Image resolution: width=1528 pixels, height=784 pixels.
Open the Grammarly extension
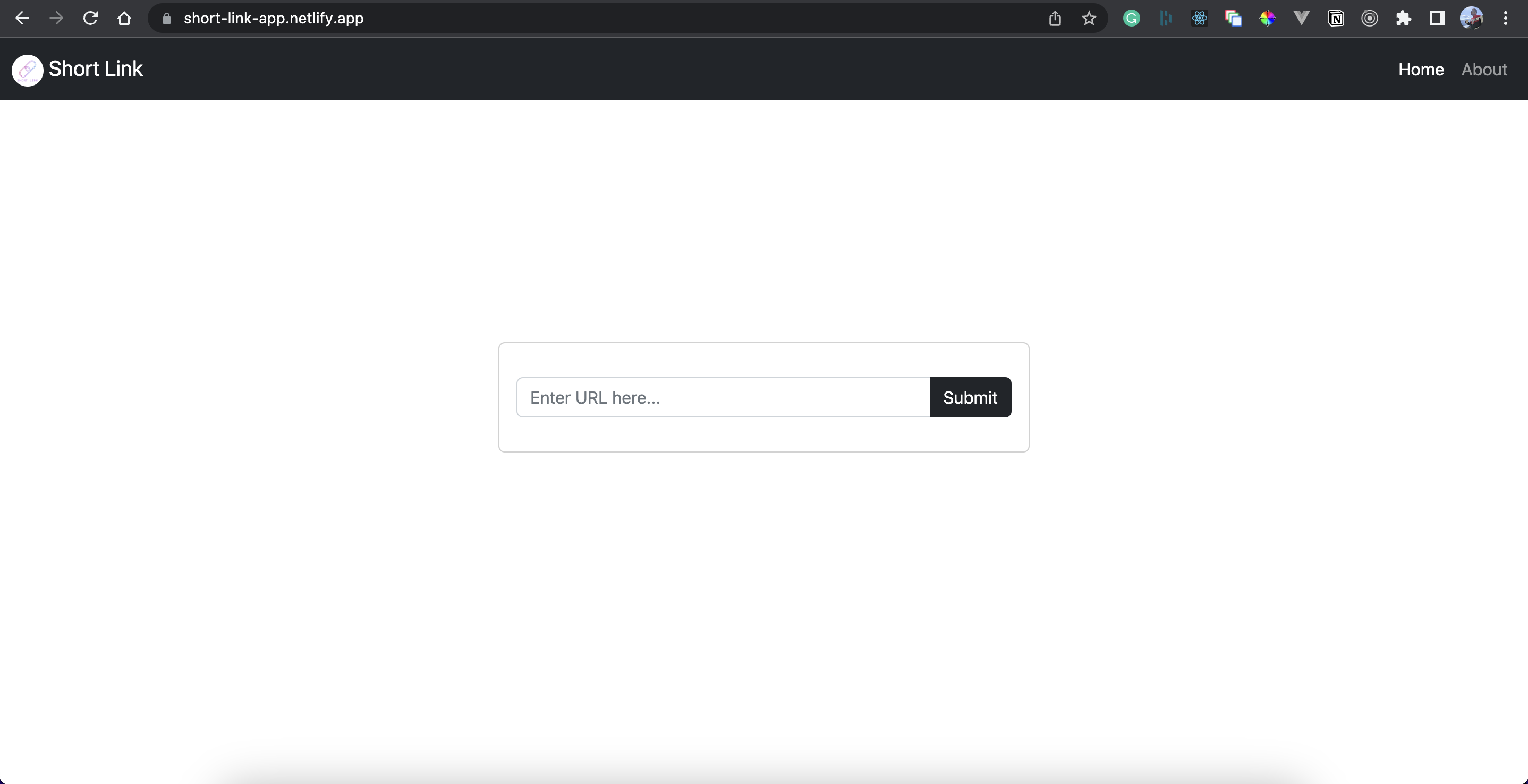tap(1131, 19)
